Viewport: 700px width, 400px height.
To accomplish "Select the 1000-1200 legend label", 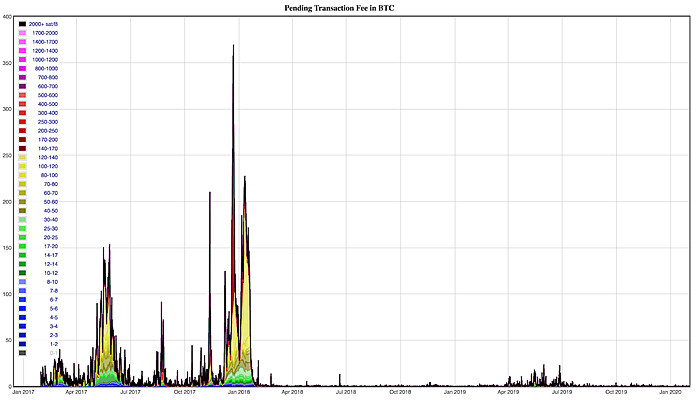I will (45, 60).
